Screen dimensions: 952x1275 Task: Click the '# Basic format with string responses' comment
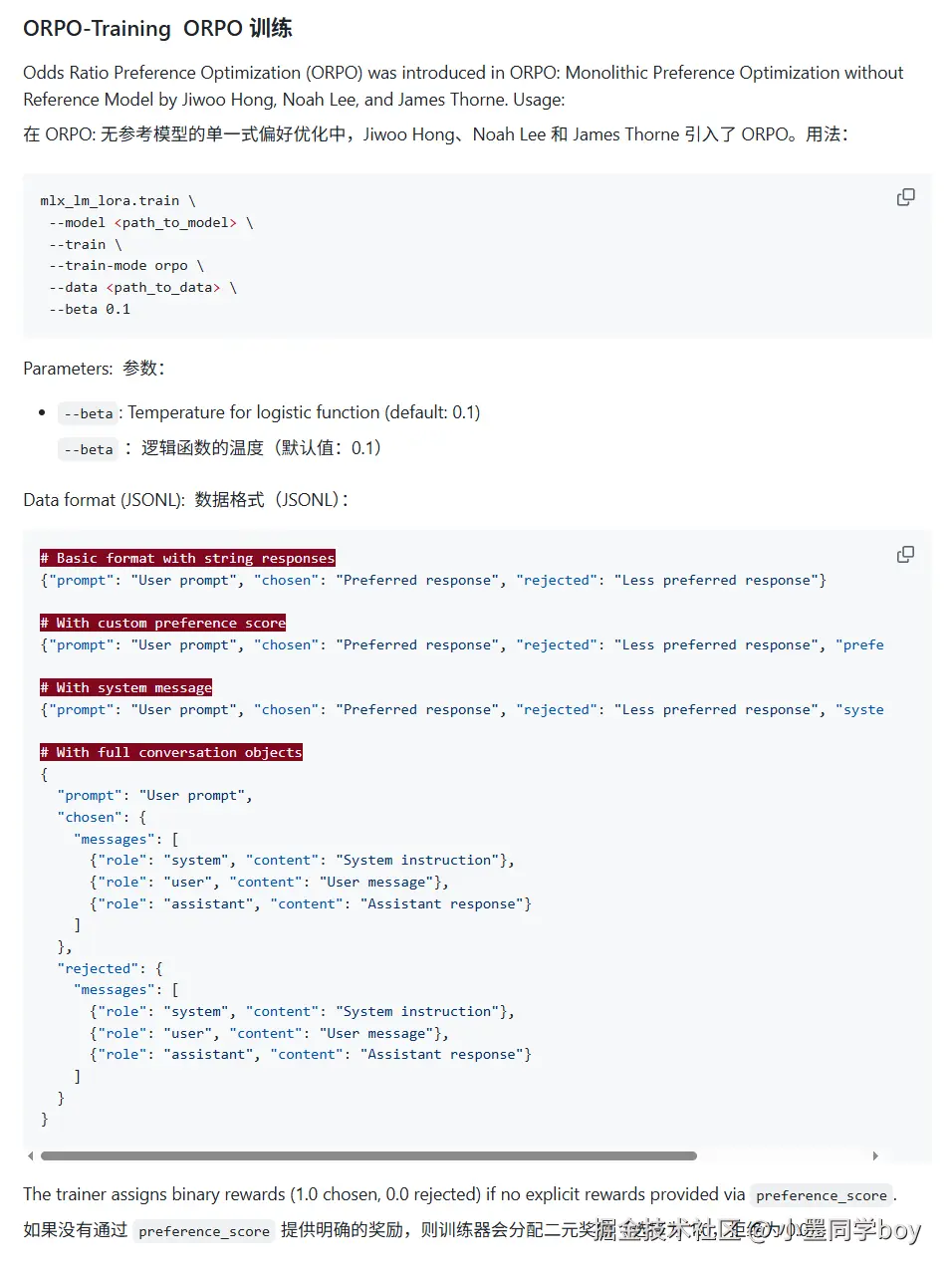(x=187, y=558)
